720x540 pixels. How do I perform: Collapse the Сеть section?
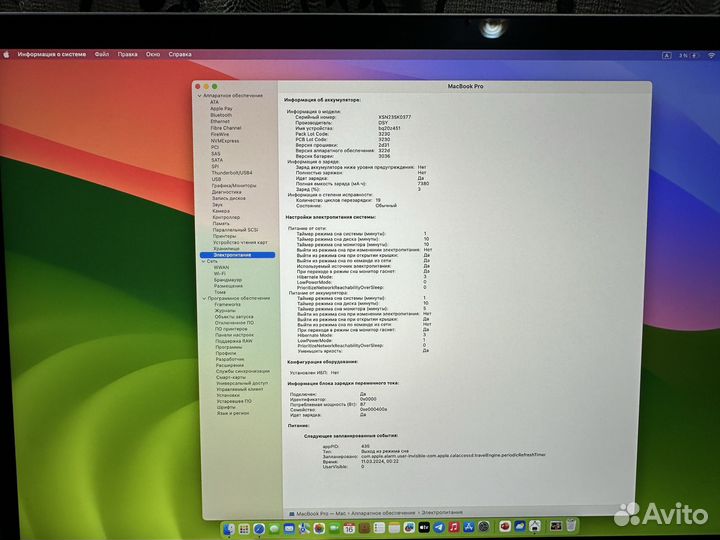[203, 261]
